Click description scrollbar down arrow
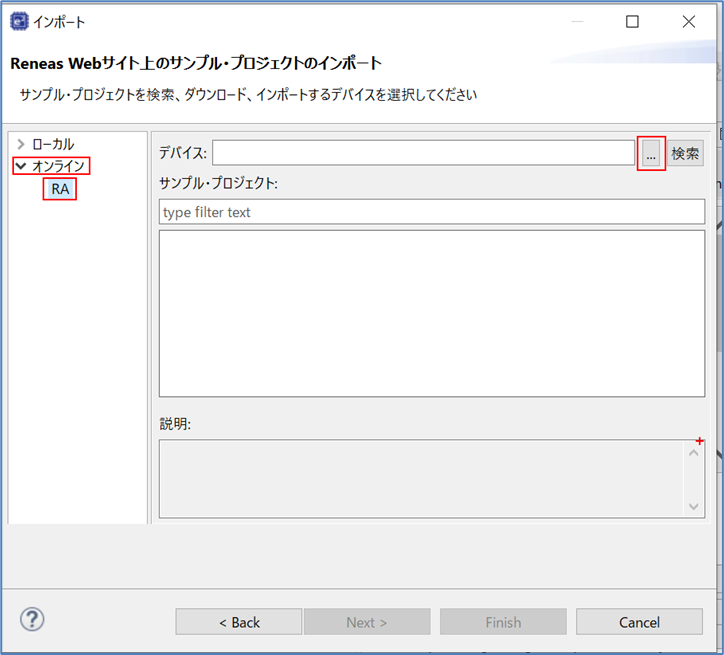 tap(694, 506)
